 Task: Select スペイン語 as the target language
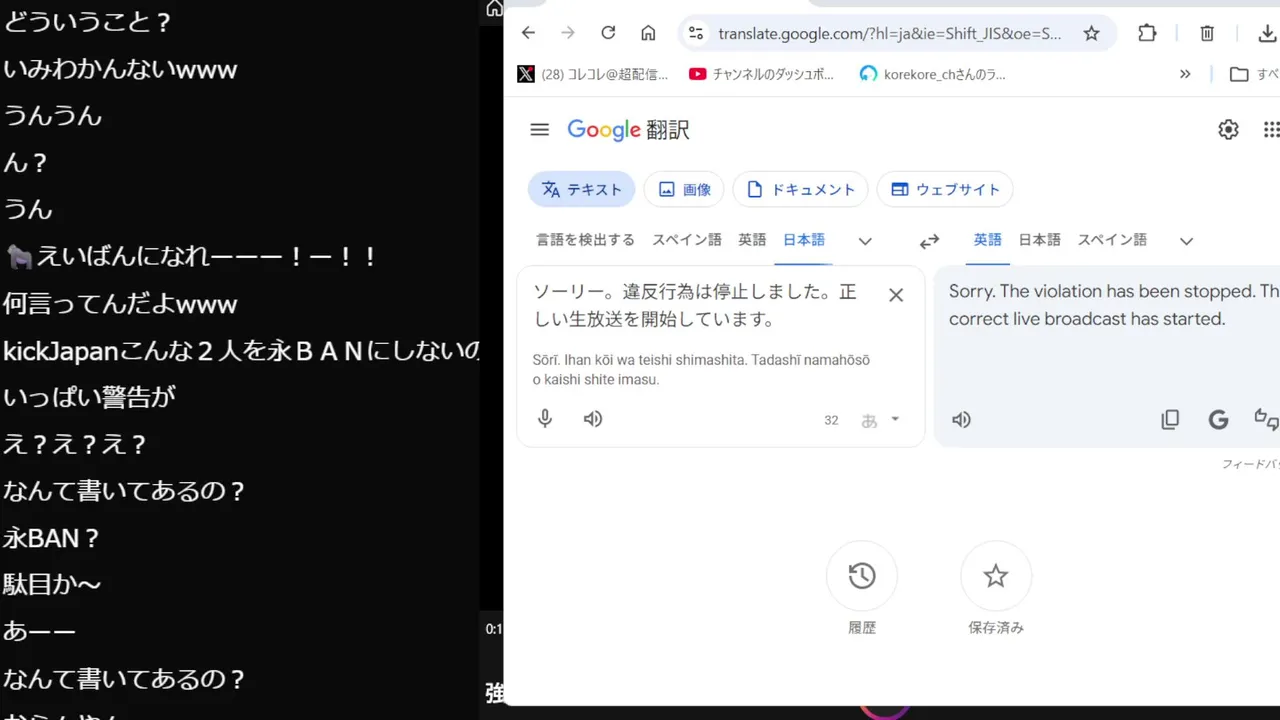coord(1112,240)
